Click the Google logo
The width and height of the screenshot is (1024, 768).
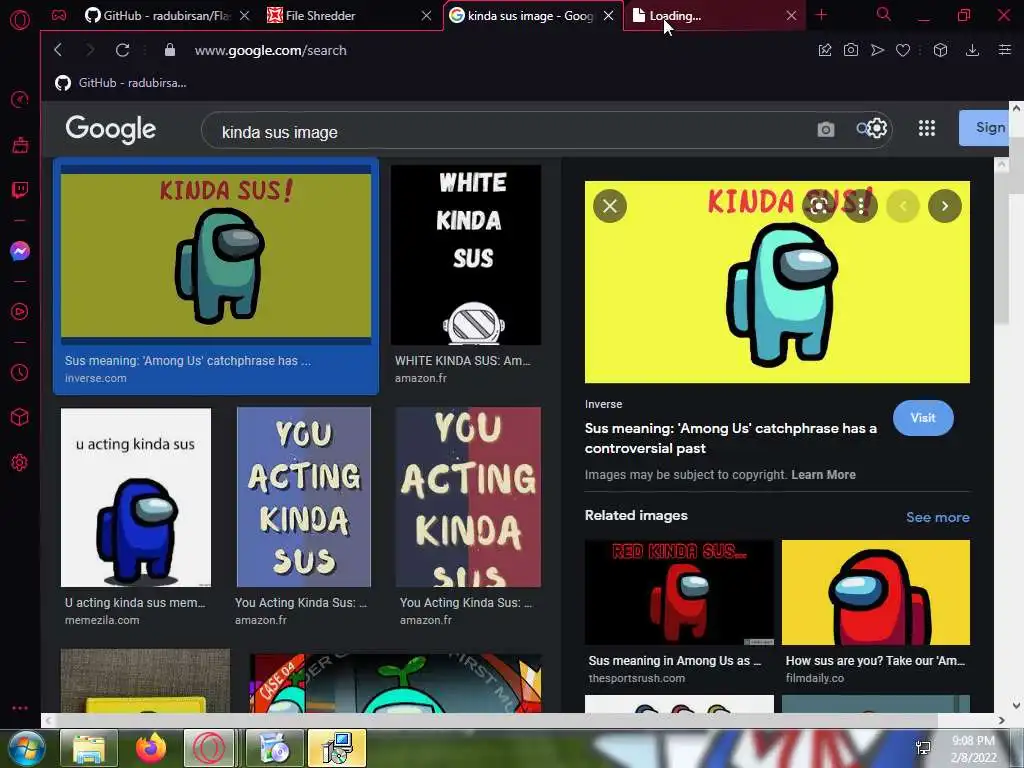pyautogui.click(x=110, y=129)
